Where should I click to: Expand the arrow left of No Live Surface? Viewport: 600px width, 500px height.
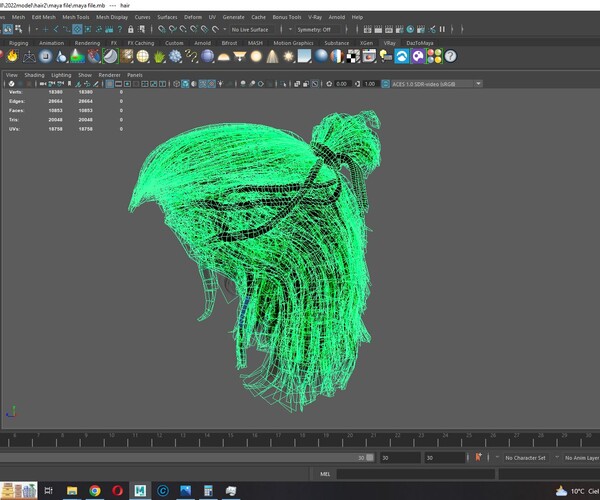pos(225,29)
